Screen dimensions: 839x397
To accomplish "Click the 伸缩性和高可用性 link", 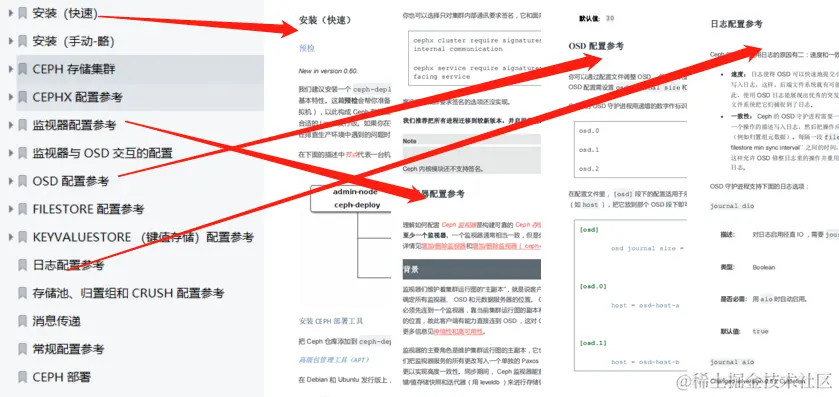I will pos(460,332).
